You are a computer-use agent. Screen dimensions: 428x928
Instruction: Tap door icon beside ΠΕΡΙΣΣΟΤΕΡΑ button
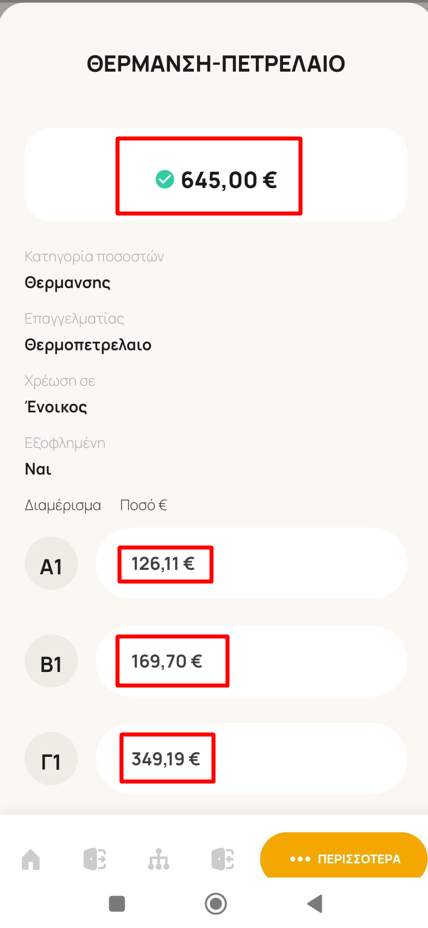(222, 859)
